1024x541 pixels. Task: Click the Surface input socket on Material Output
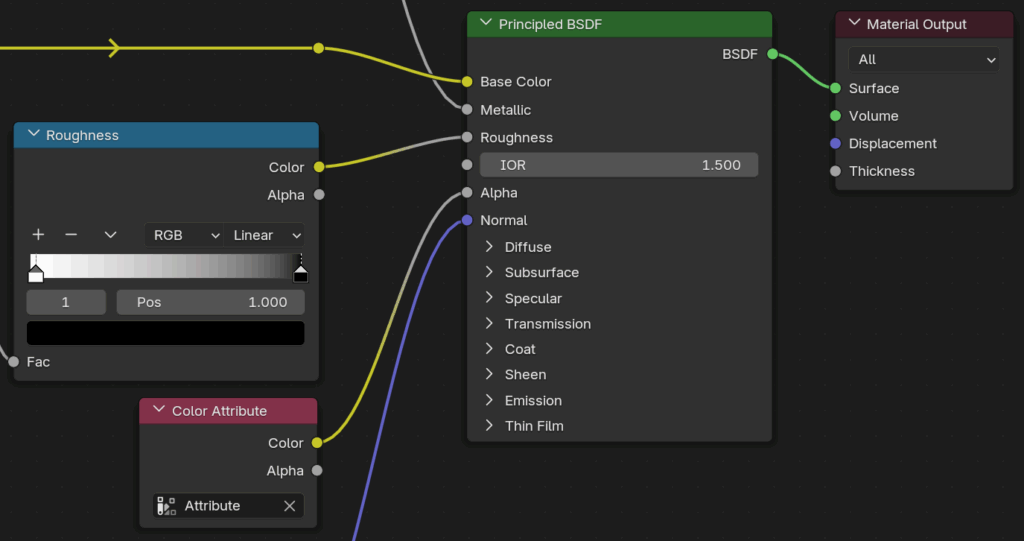(835, 88)
